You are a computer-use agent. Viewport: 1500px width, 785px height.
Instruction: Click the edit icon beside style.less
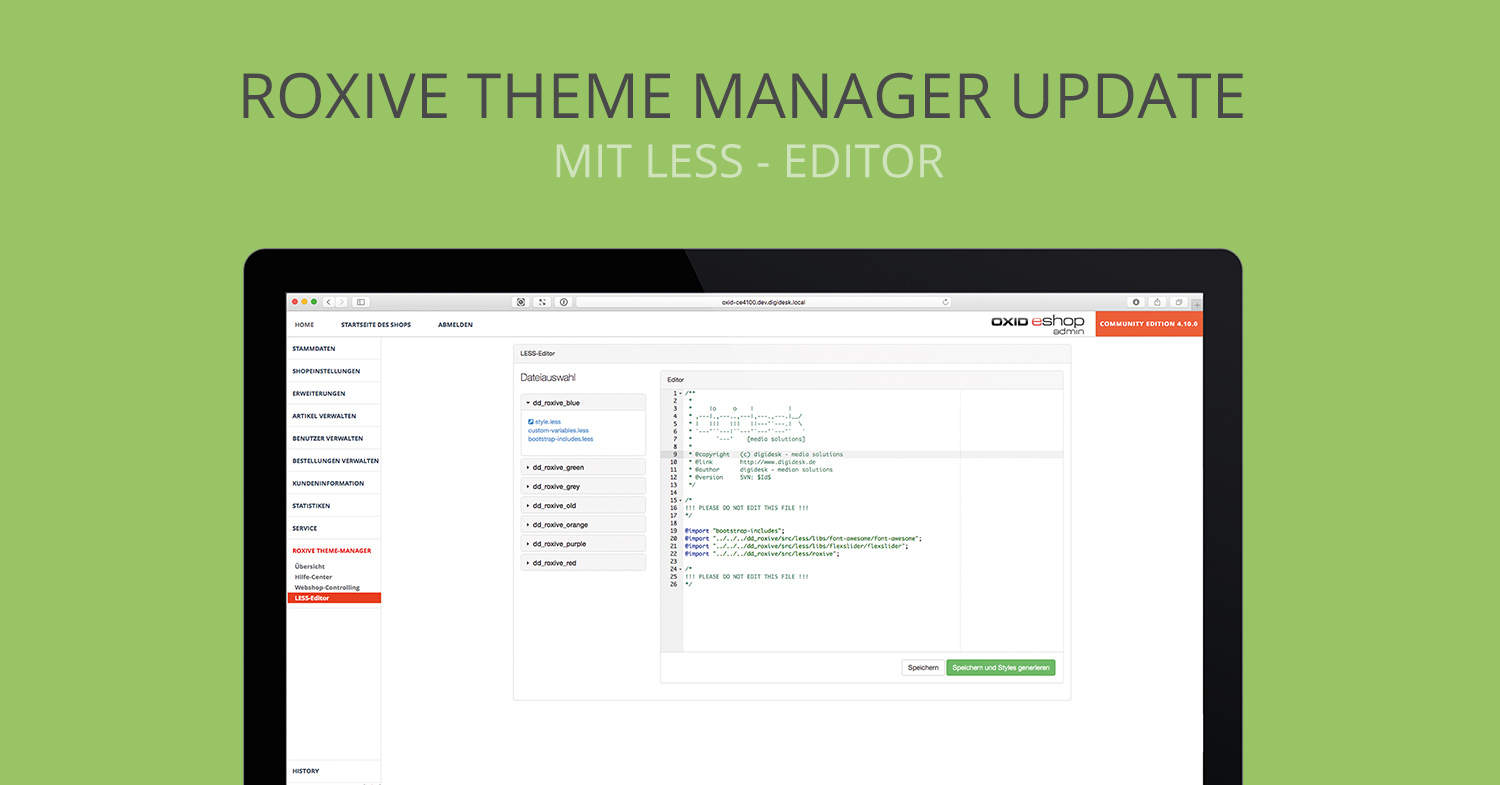[x=531, y=422]
